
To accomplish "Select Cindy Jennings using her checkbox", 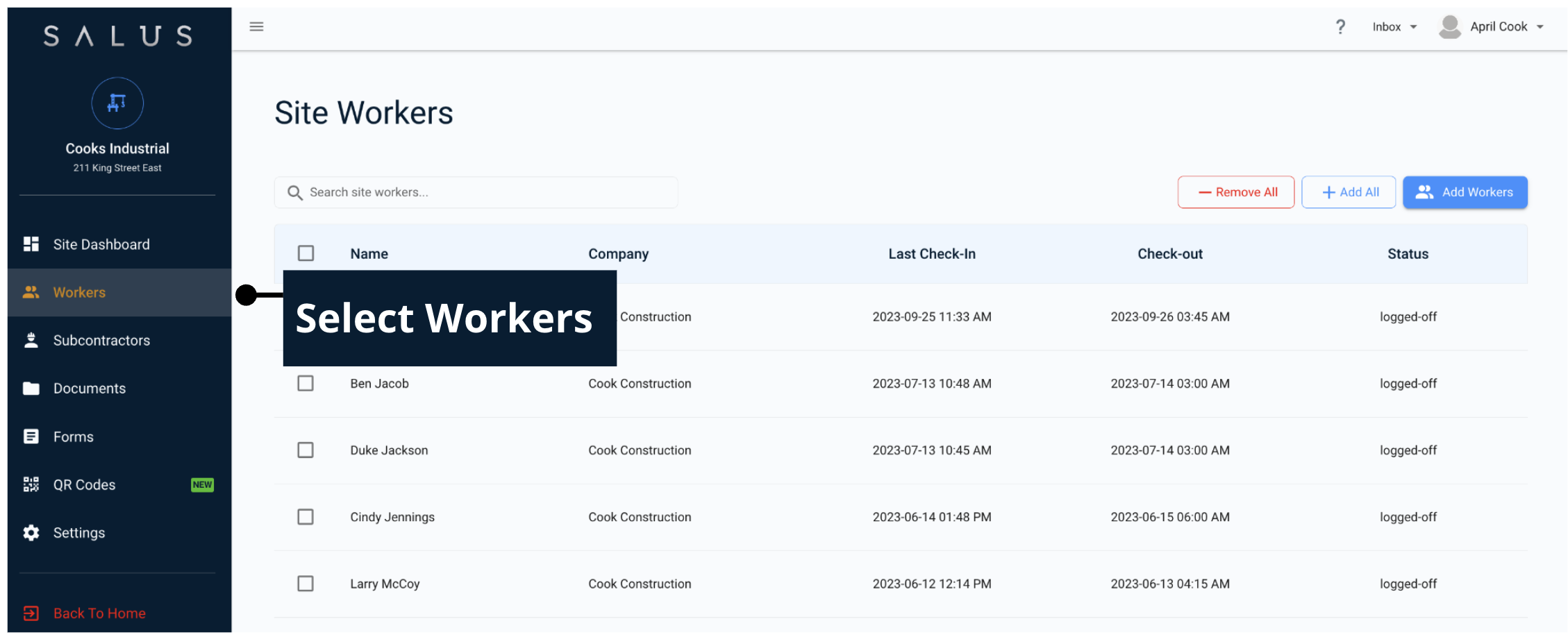I will 306,517.
